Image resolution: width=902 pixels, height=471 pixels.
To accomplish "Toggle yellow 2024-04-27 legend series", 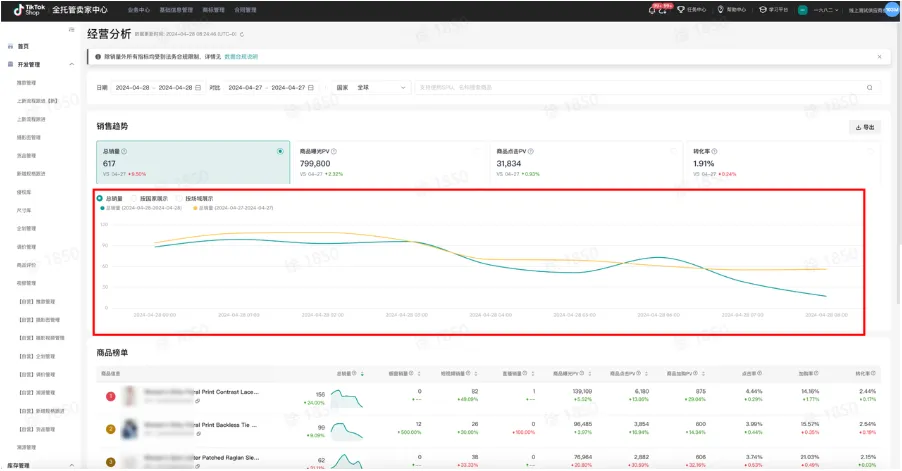I will (234, 208).
